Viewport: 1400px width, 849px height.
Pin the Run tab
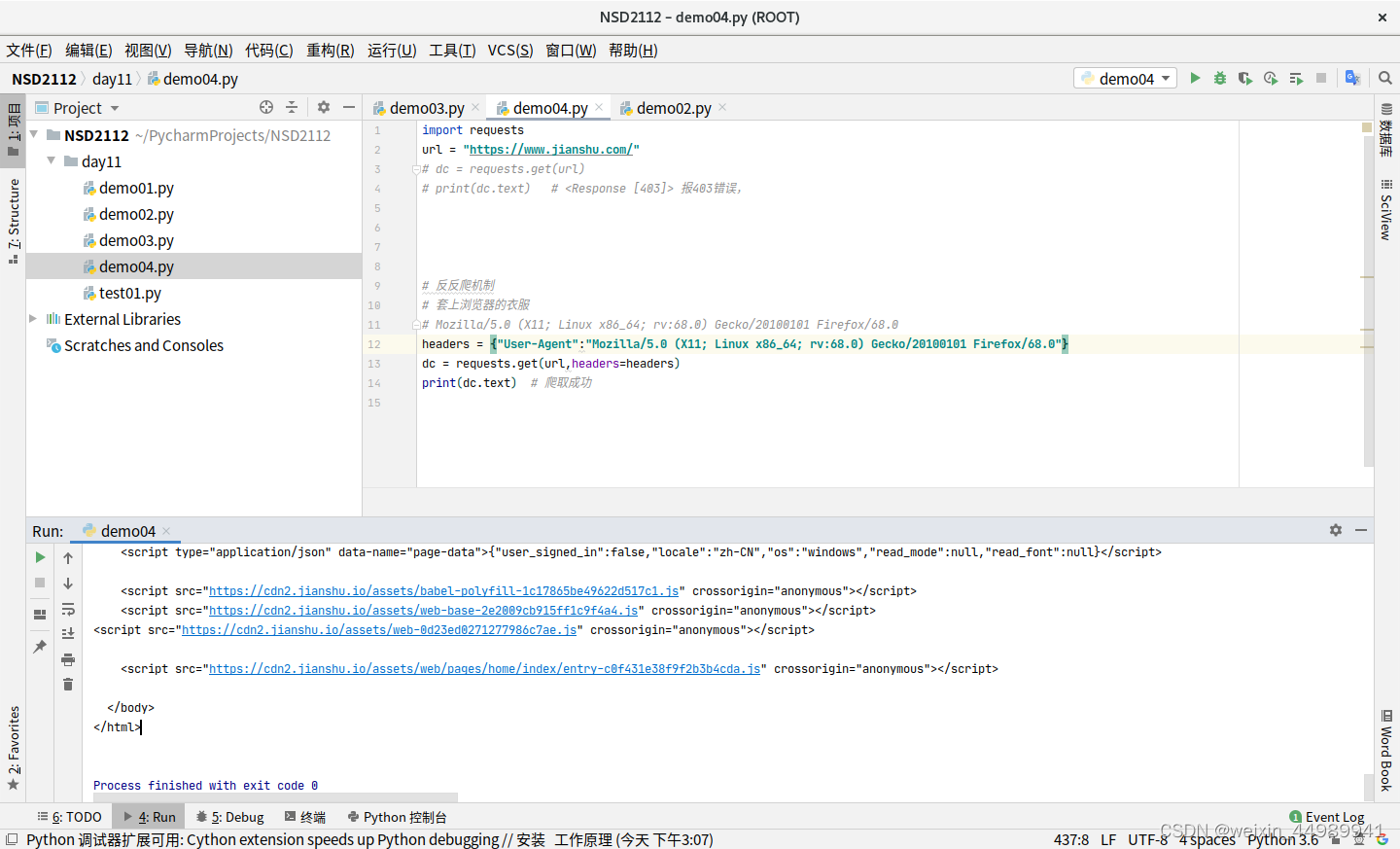pyautogui.click(x=40, y=647)
